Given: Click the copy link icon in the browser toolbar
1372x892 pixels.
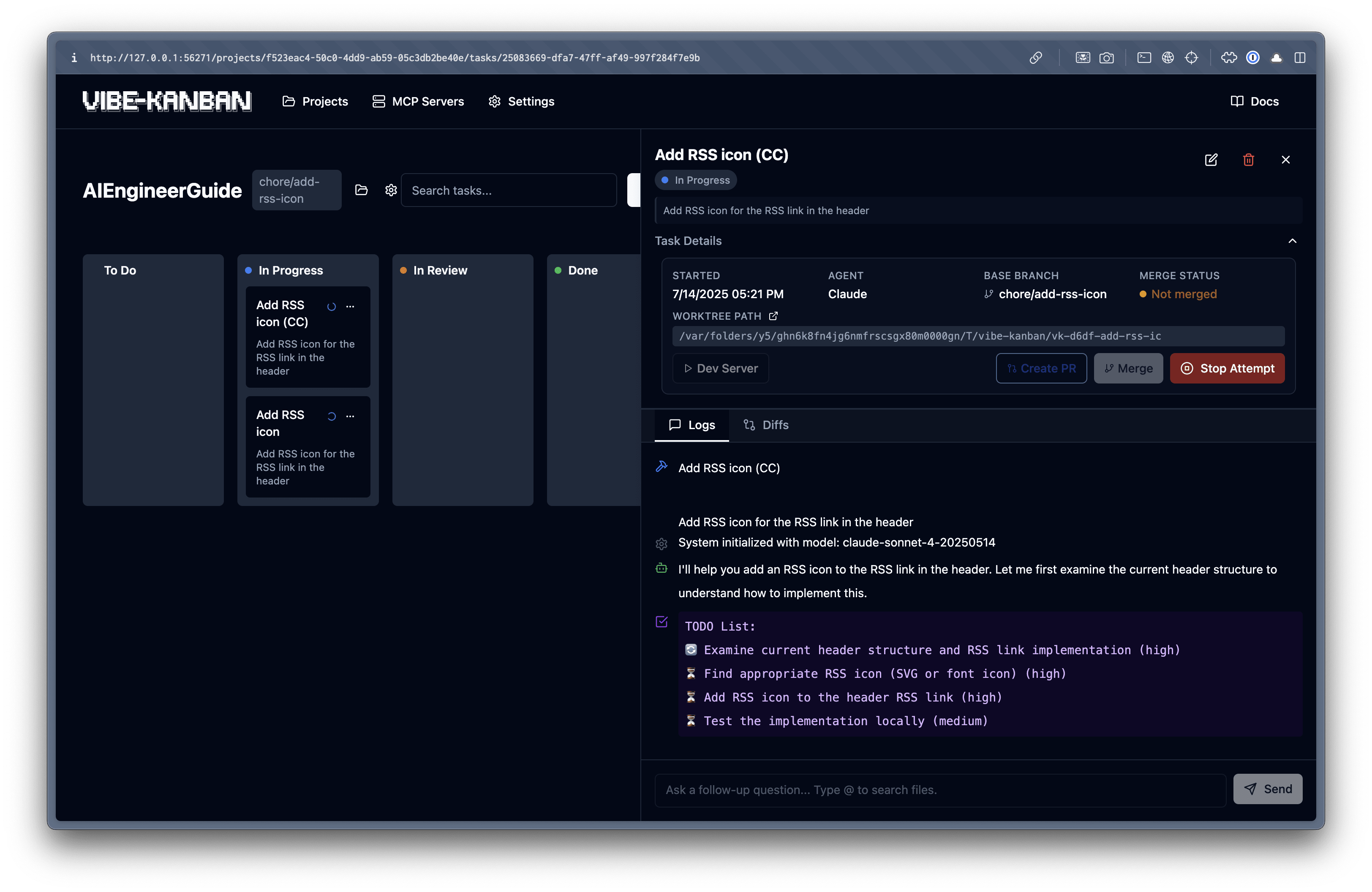Looking at the screenshot, I should click(1035, 57).
